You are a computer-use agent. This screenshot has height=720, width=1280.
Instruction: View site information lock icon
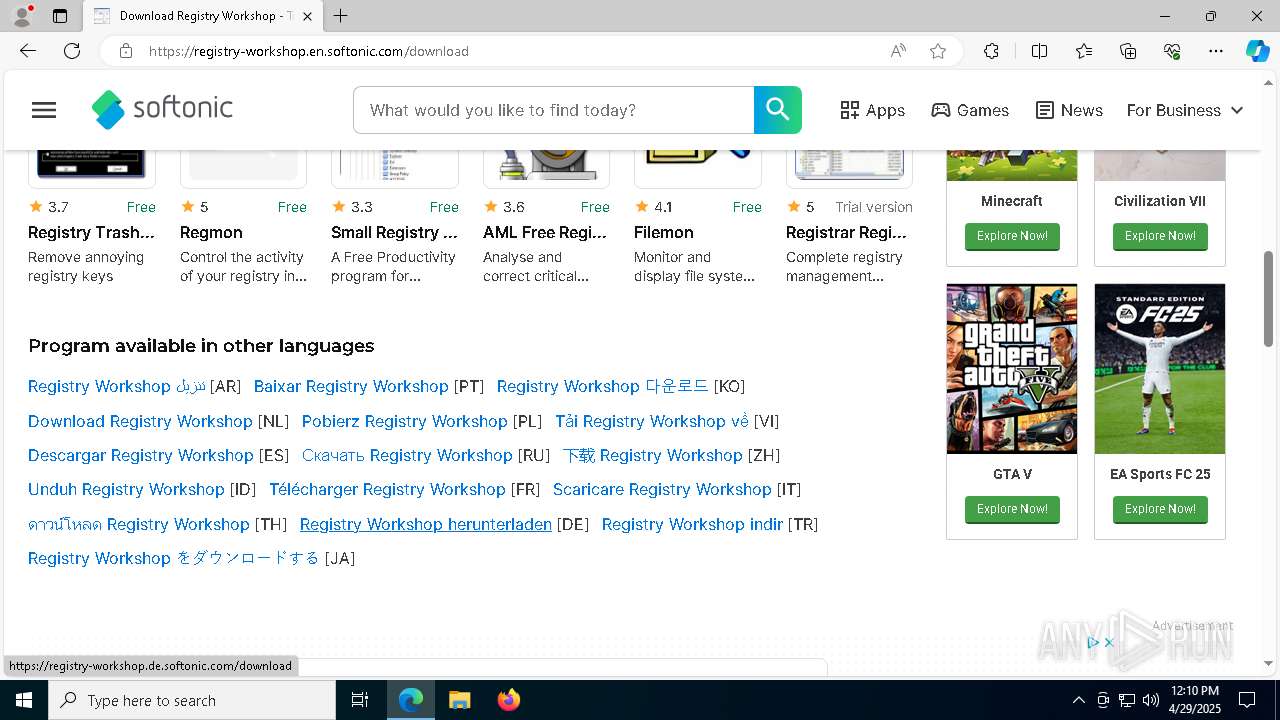(x=126, y=51)
